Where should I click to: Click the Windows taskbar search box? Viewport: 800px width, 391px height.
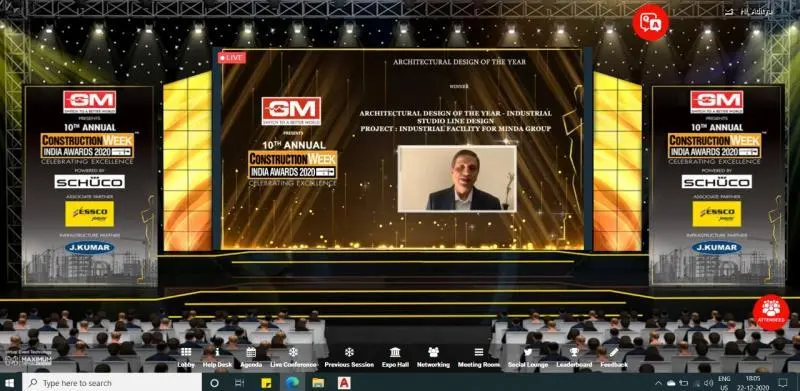112,382
